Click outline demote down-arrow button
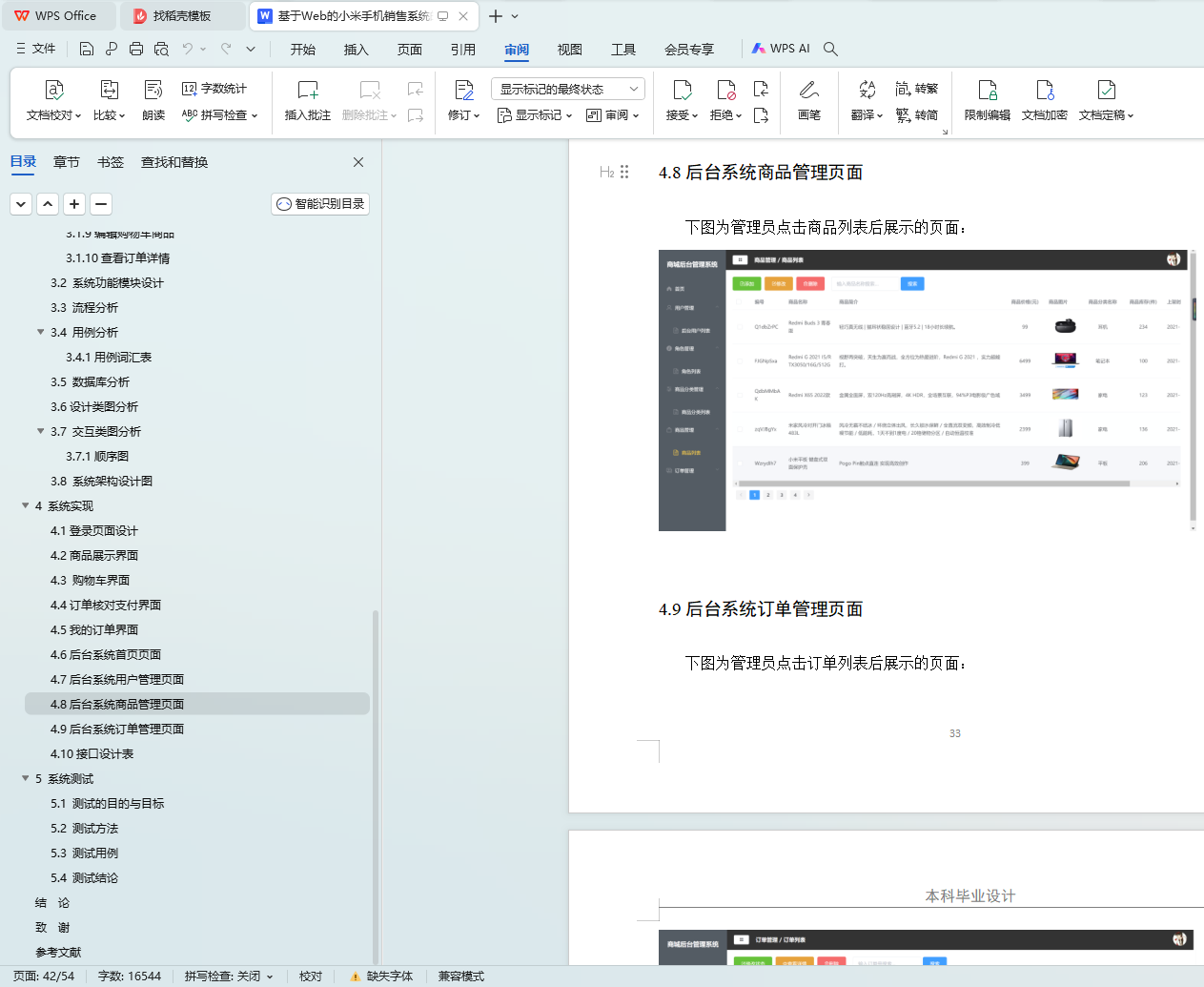The image size is (1204, 987). pos(21,204)
